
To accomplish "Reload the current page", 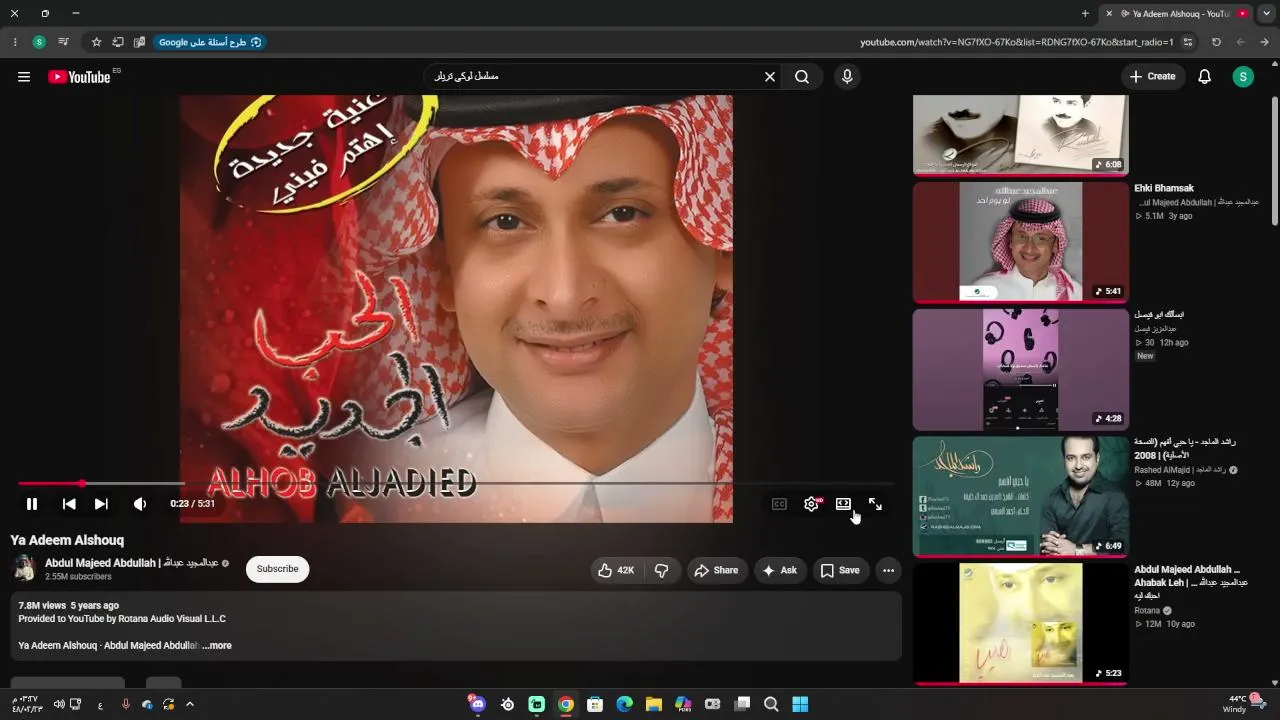I will tap(1216, 42).
